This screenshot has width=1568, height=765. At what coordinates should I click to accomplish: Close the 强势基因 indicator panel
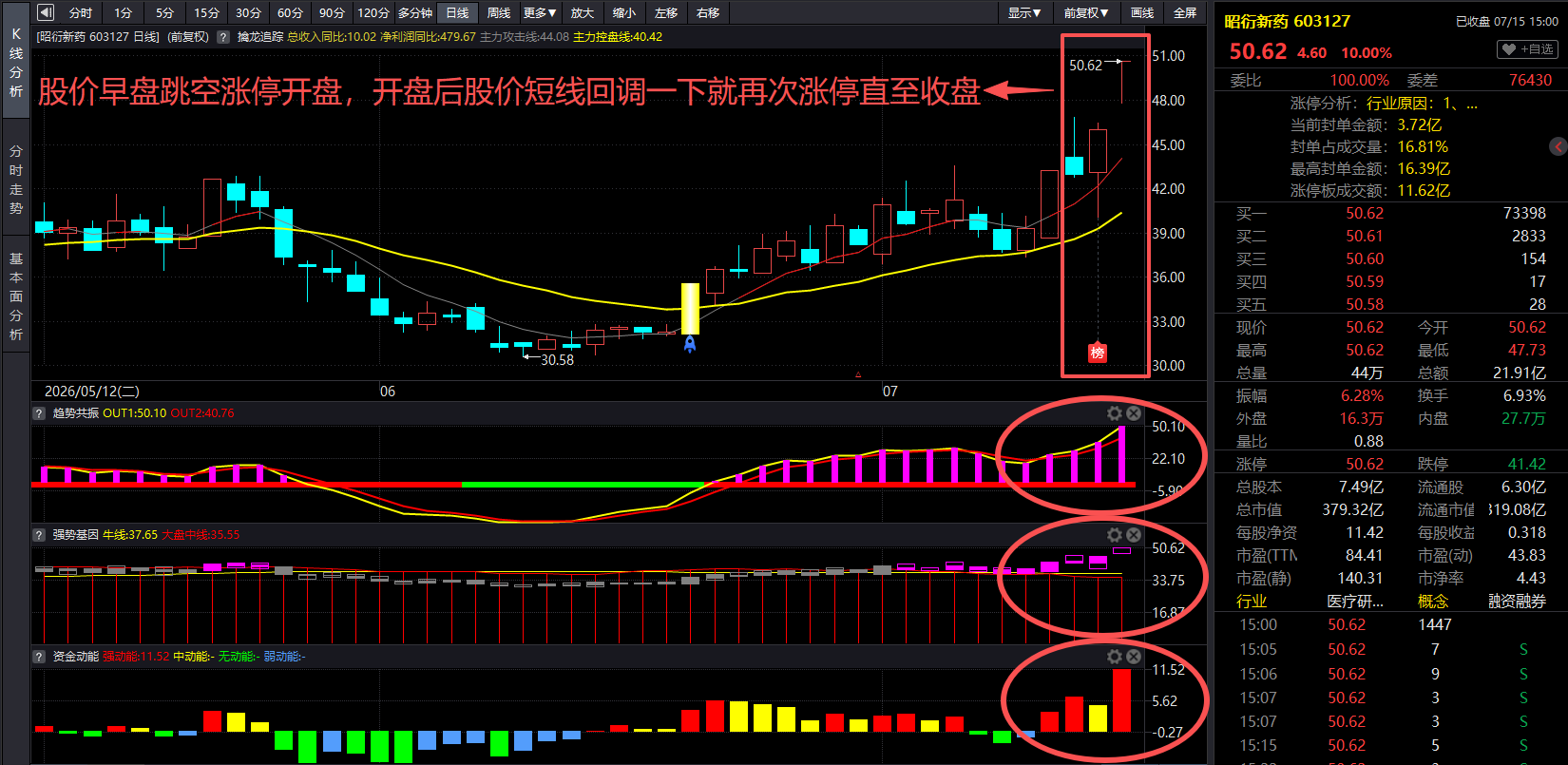point(1134,535)
